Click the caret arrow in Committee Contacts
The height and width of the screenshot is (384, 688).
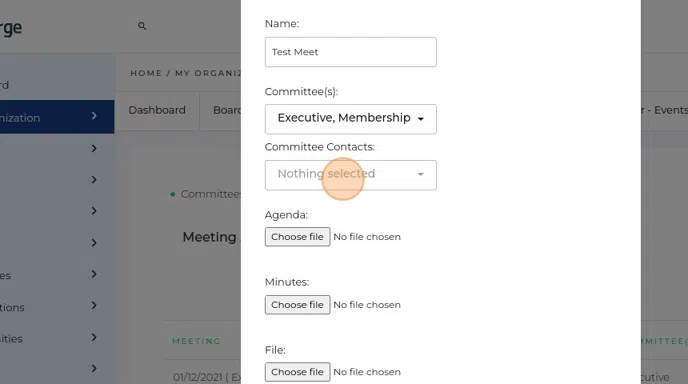421,174
